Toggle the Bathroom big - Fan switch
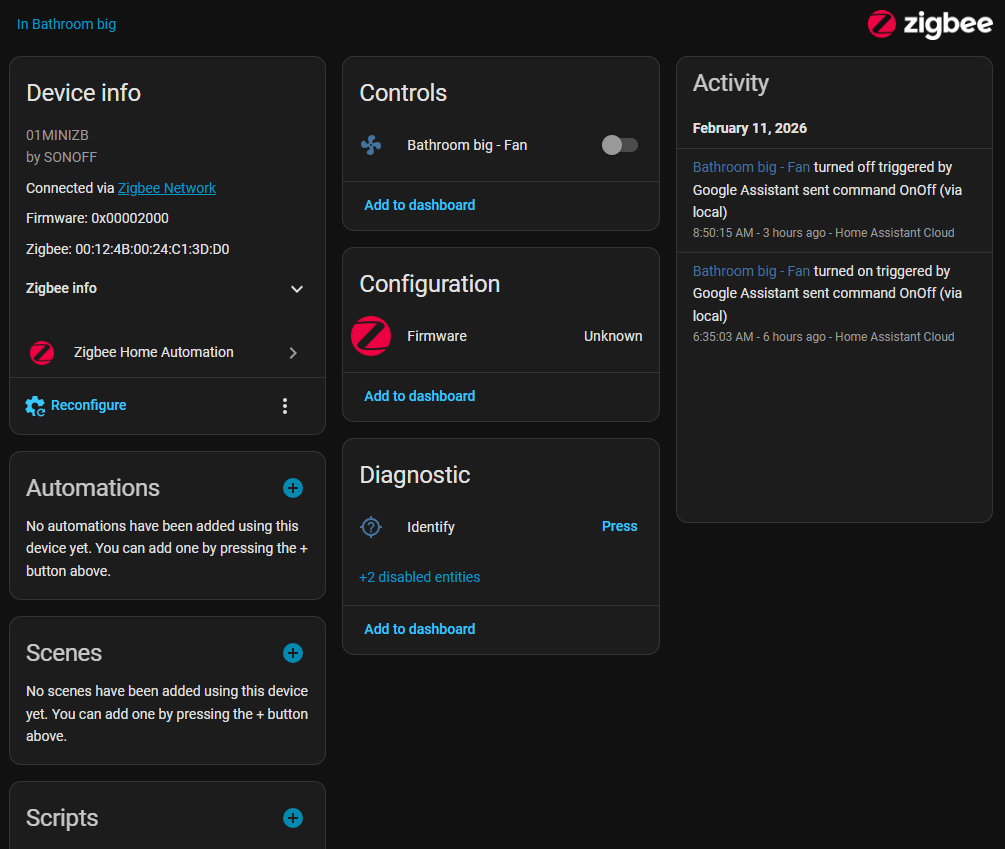The width and height of the screenshot is (1005, 849). tap(620, 145)
